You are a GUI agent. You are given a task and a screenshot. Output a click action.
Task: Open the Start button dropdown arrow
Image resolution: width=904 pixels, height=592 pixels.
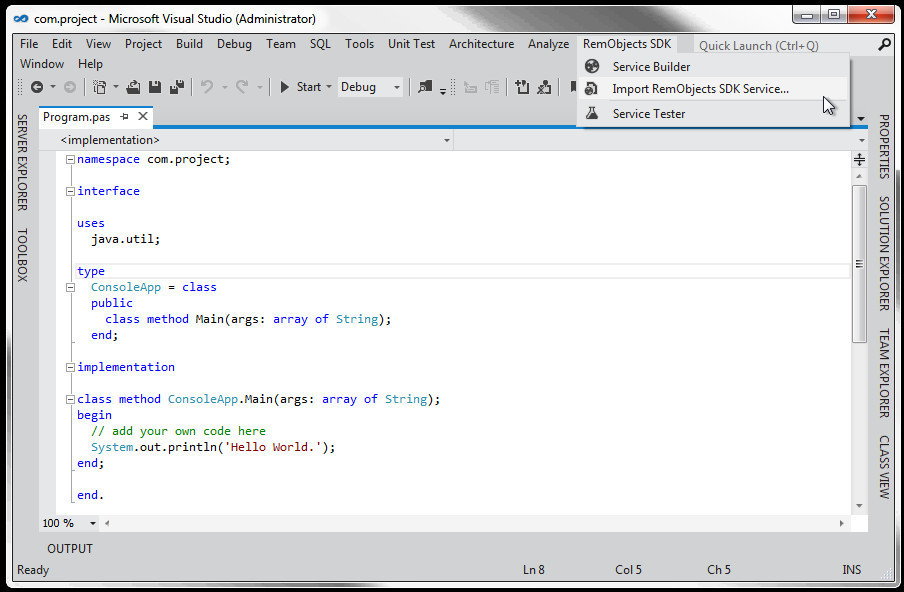pyautogui.click(x=329, y=87)
